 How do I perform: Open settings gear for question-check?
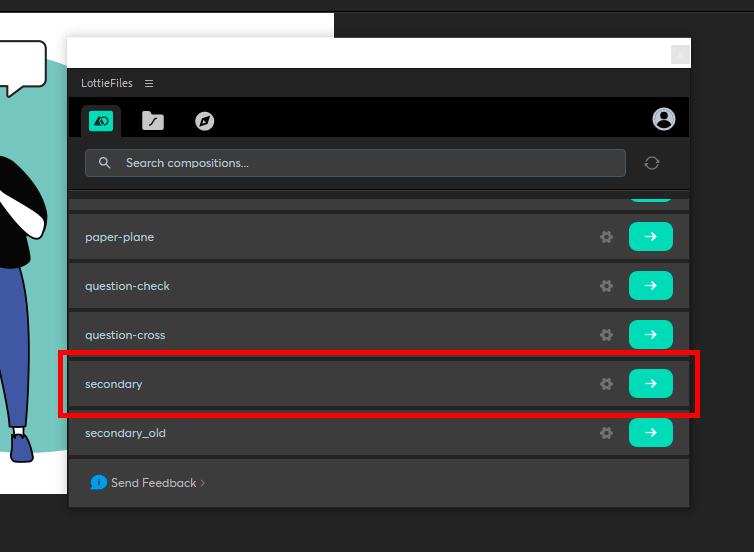click(606, 286)
